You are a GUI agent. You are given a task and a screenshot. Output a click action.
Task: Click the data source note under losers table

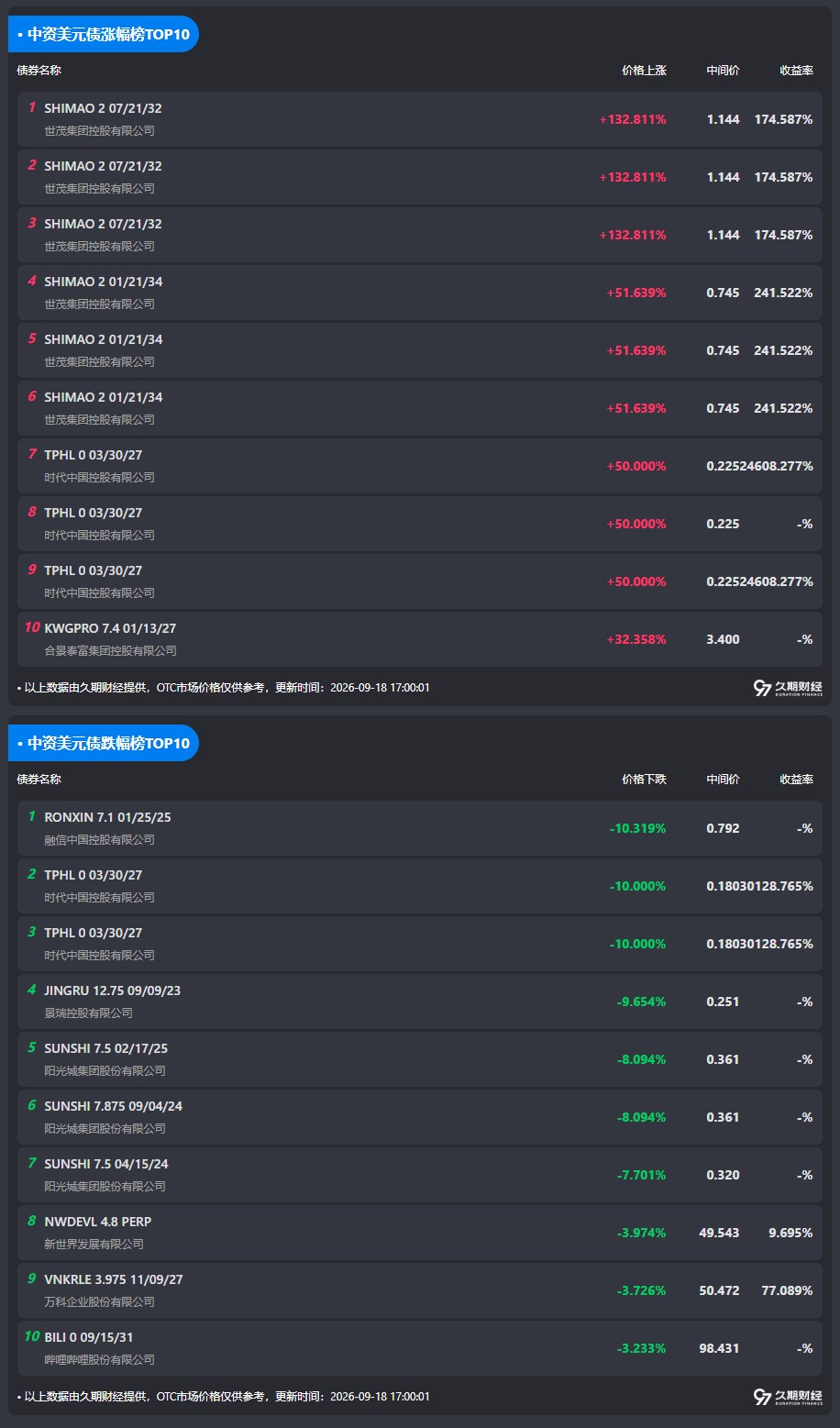tap(223, 1397)
